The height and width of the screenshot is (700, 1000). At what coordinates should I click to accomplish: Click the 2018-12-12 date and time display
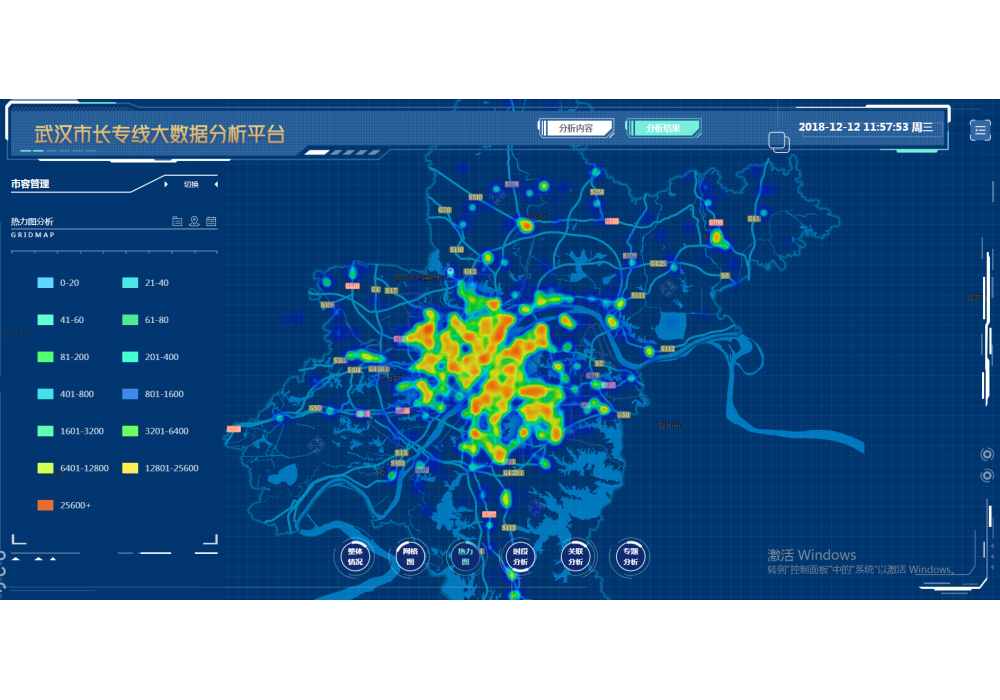pyautogui.click(x=865, y=127)
